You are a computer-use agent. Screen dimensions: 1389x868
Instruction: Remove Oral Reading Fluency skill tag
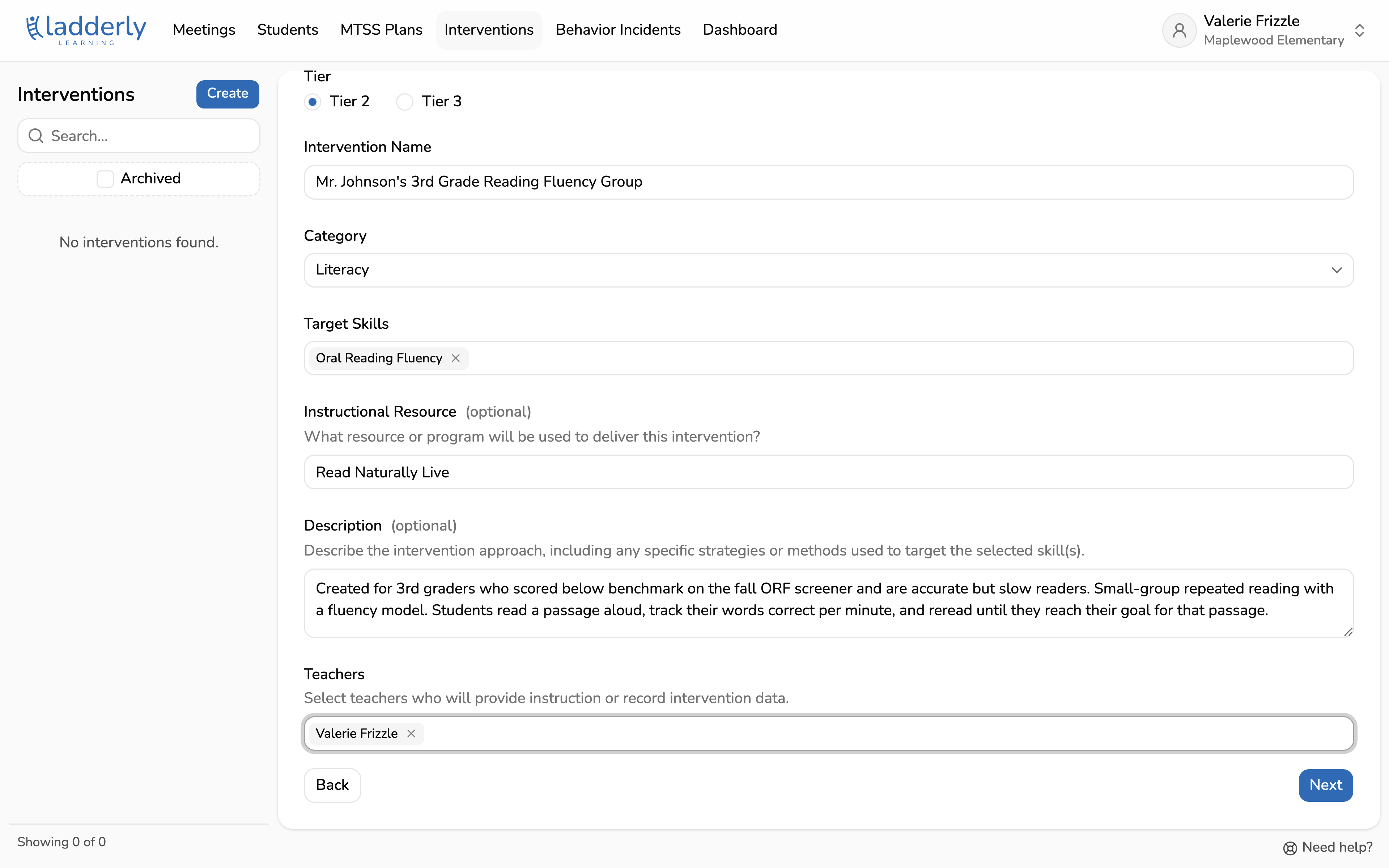click(456, 358)
